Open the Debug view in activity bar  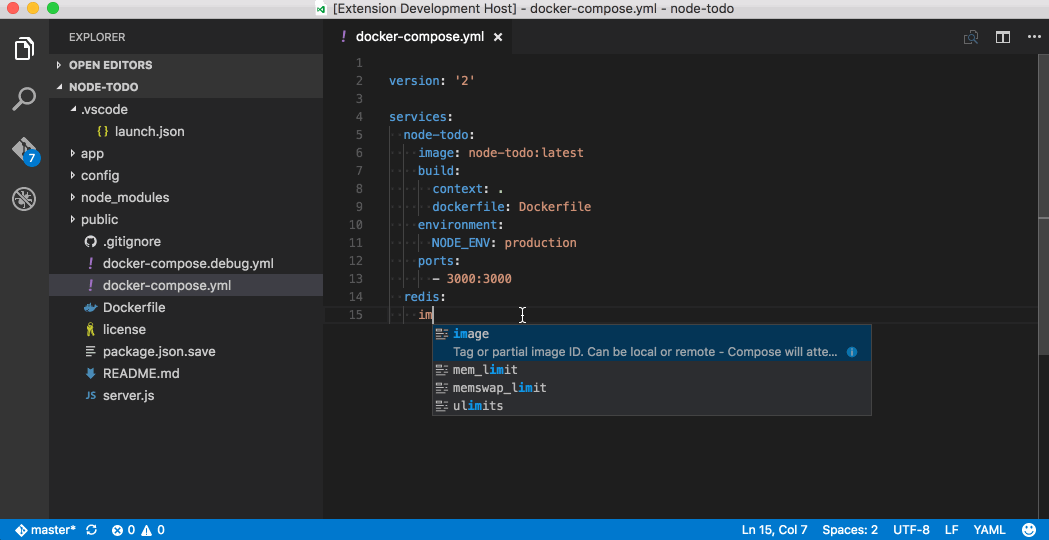point(24,199)
